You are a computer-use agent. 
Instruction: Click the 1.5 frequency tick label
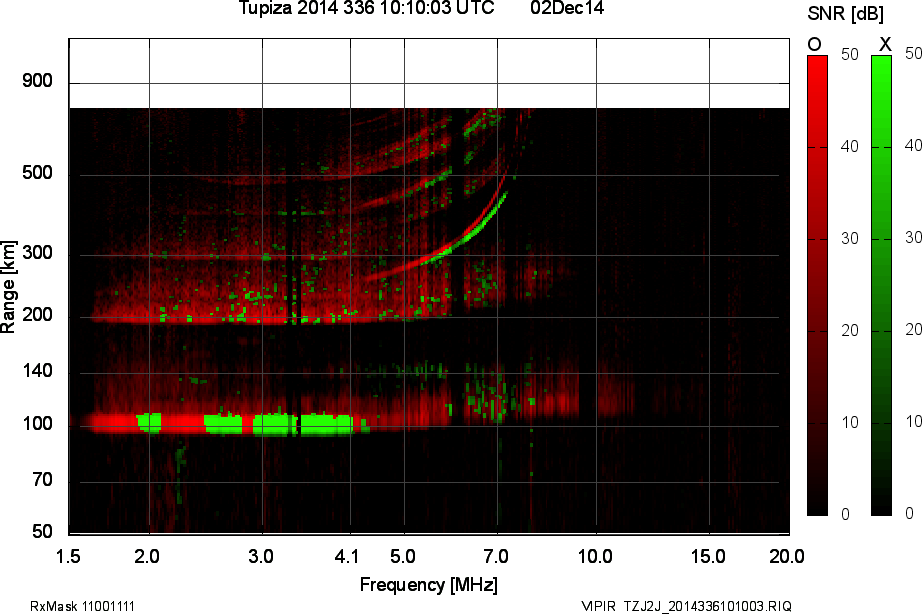[69, 554]
